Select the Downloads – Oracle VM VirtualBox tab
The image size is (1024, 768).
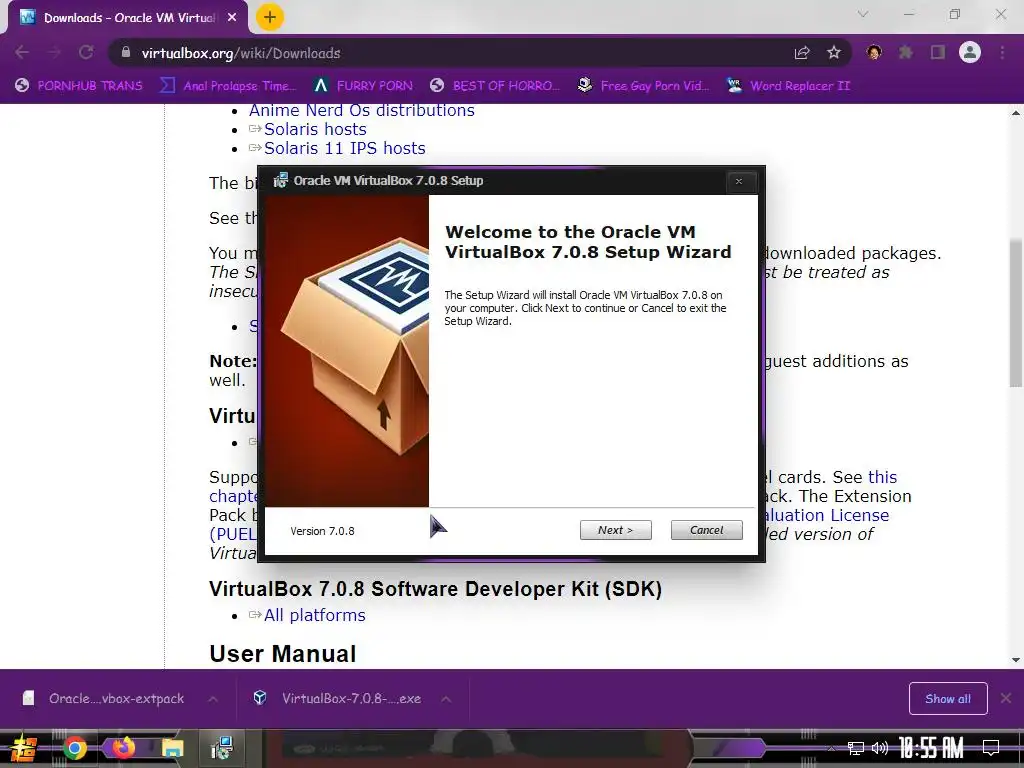pos(128,18)
